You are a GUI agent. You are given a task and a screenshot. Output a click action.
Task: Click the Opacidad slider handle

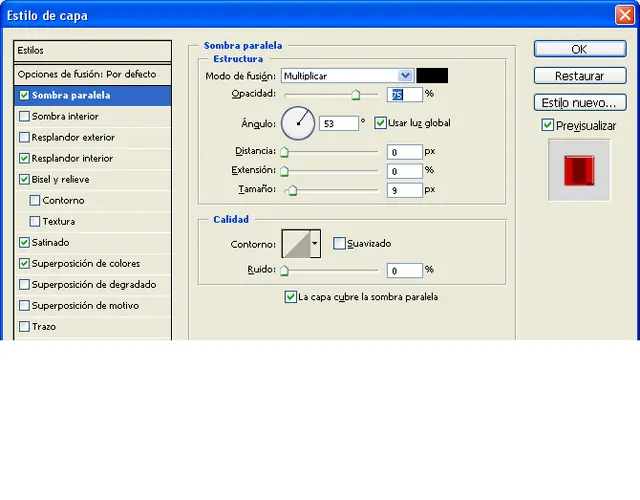click(356, 95)
